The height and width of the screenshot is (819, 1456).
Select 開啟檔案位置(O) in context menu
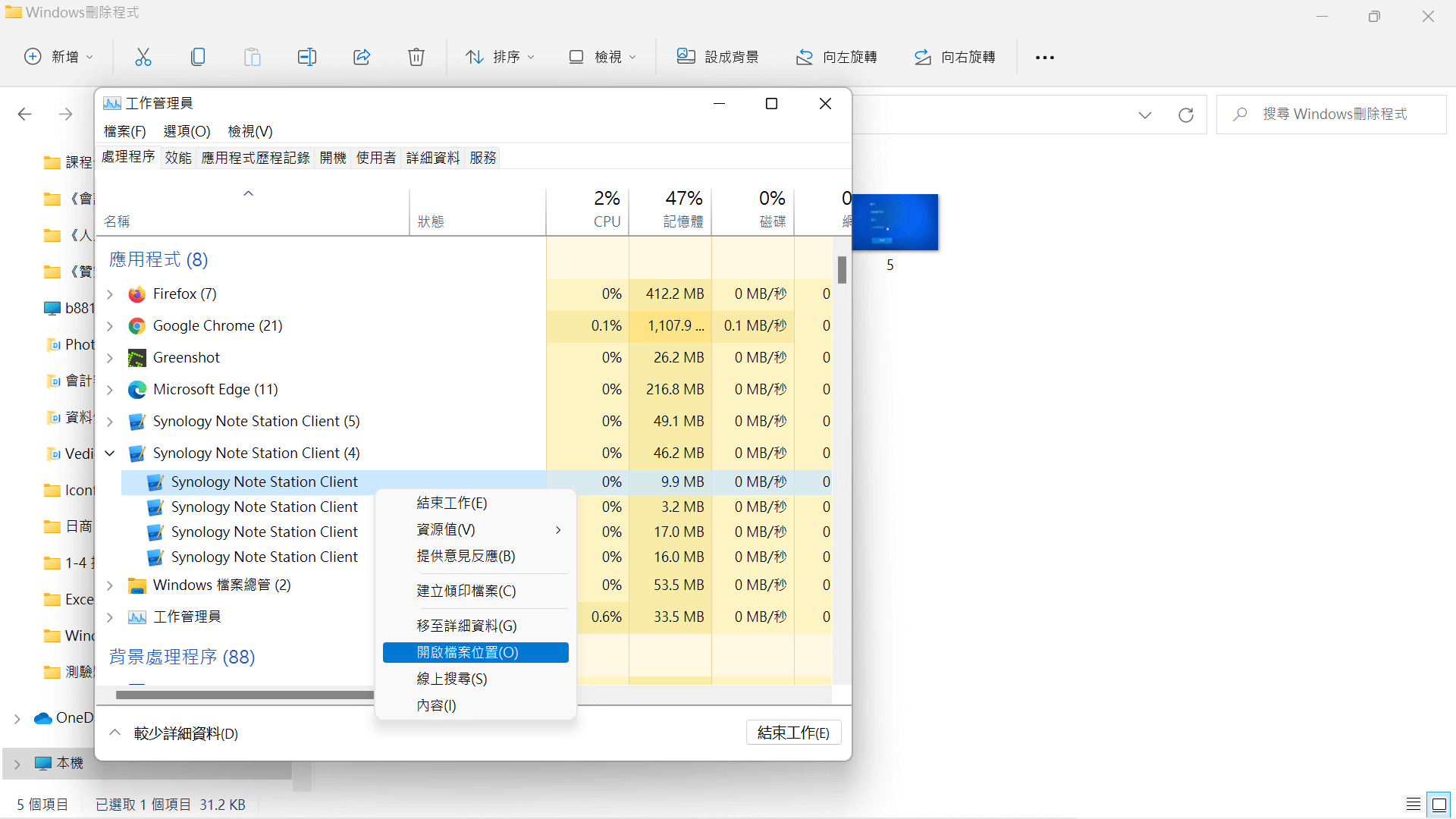tap(475, 653)
